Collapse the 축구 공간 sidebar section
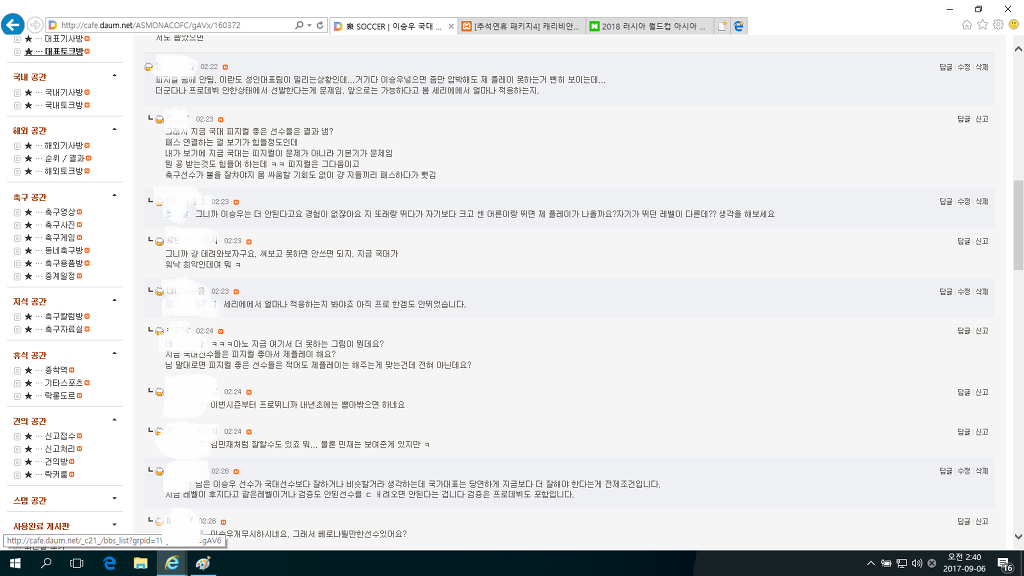Image resolution: width=1024 pixels, height=576 pixels. [114, 196]
